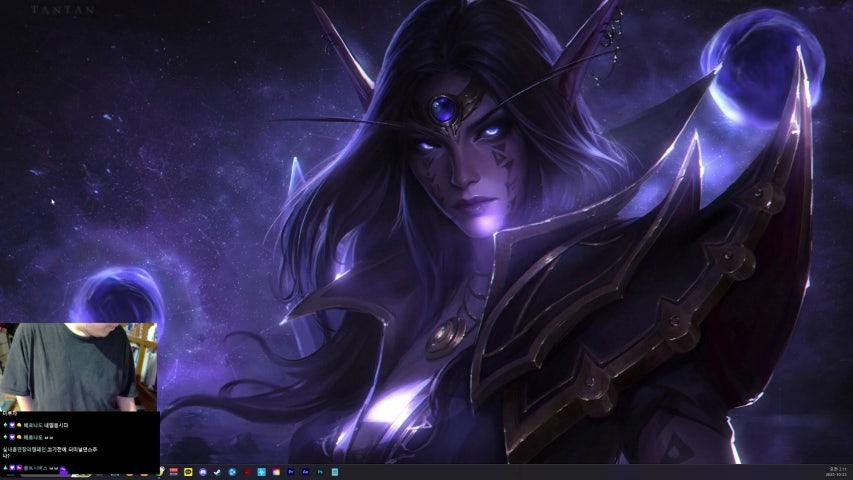Open Discord from the taskbar

click(203, 472)
